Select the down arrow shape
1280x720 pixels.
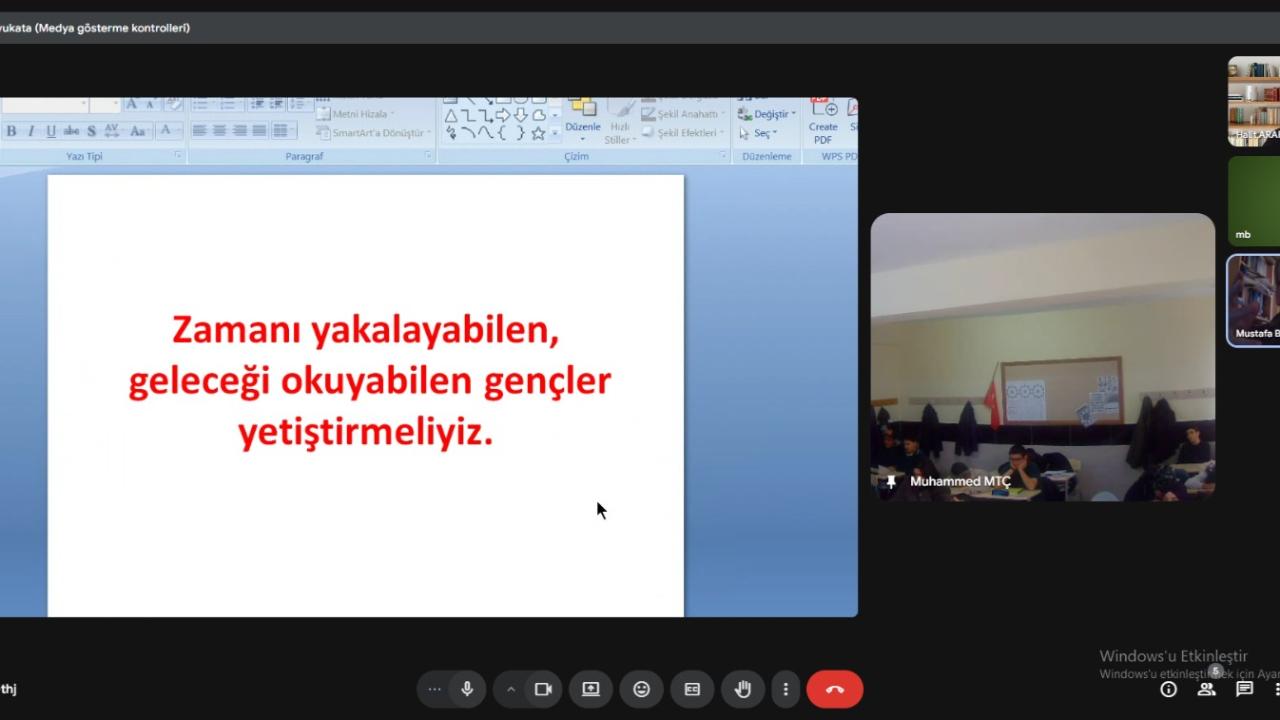click(x=520, y=115)
